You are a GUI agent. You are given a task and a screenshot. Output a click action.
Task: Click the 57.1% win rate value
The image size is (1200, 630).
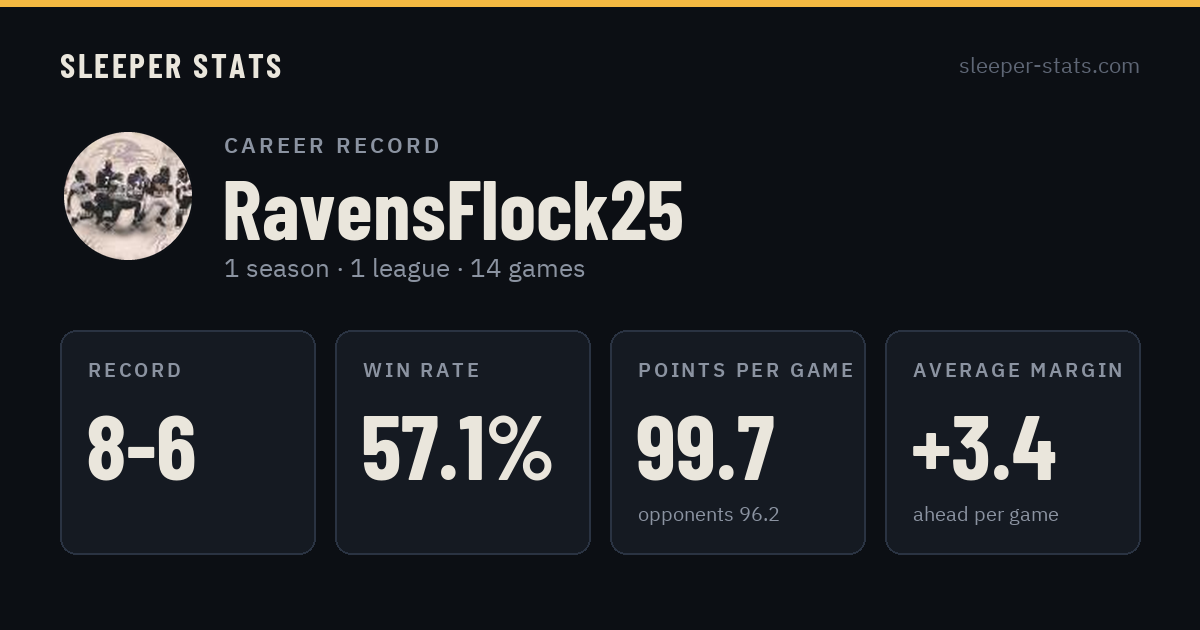pyautogui.click(x=456, y=449)
